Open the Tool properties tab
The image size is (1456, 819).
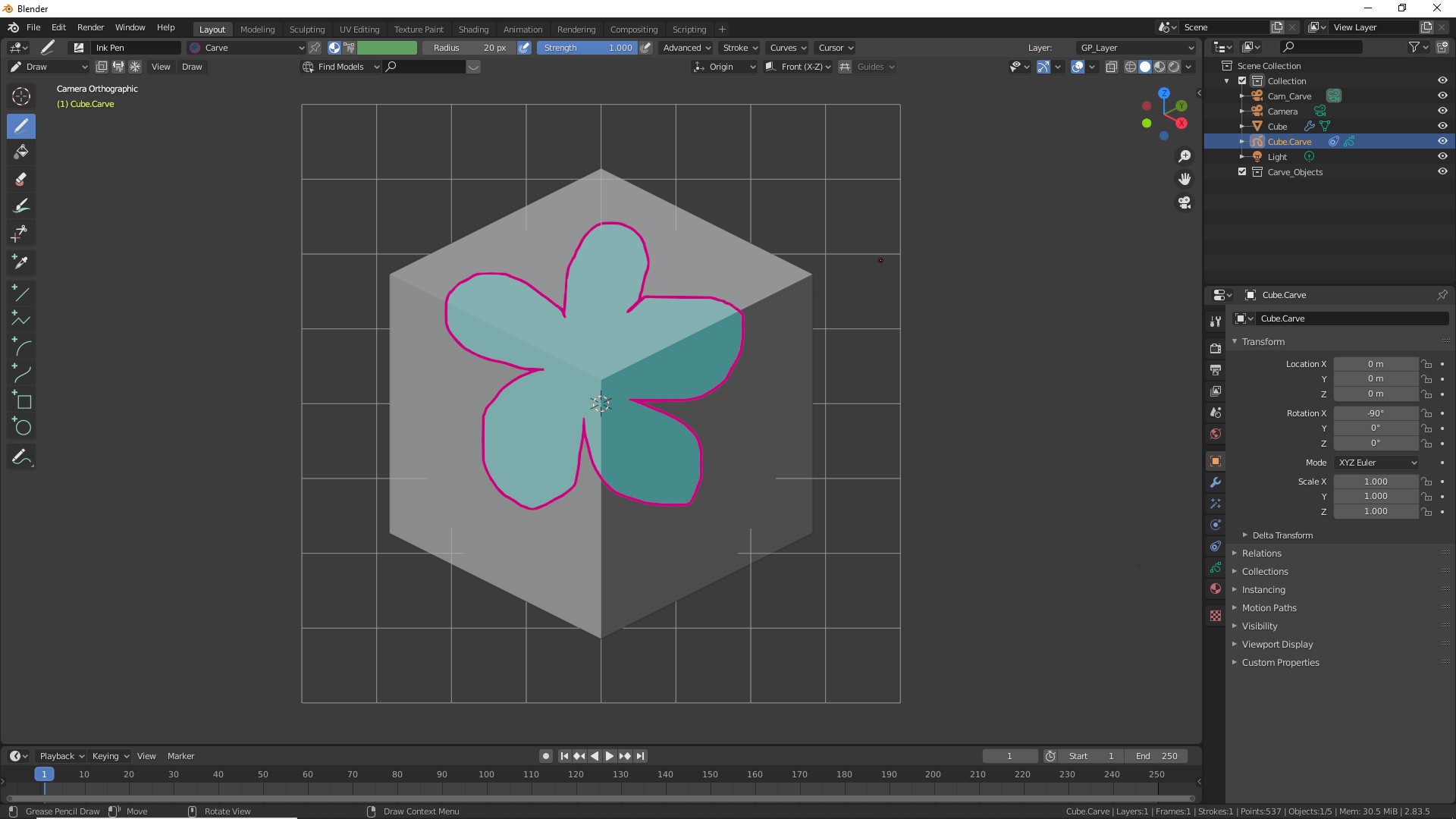tap(1216, 322)
